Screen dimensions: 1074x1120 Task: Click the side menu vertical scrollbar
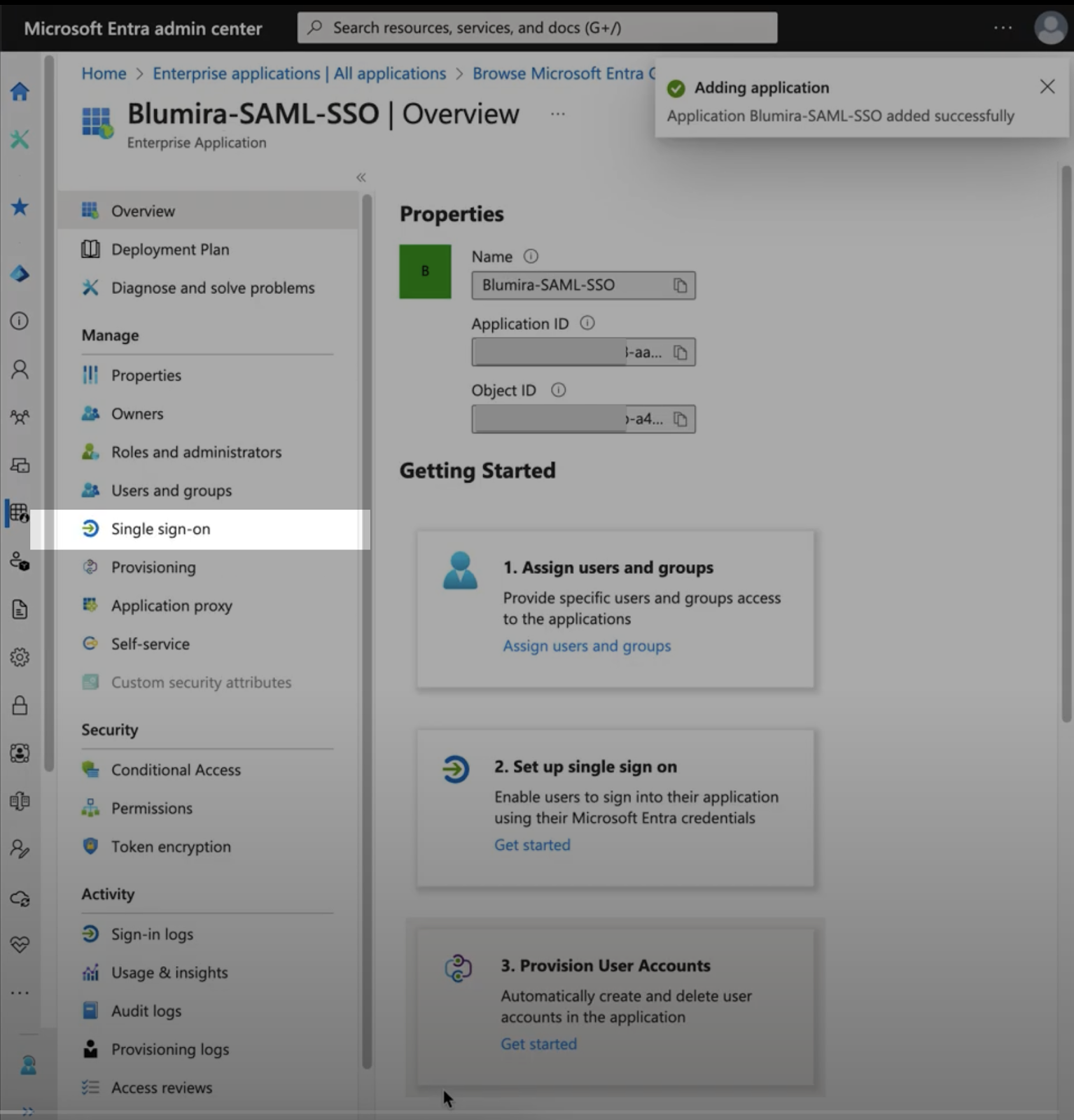[x=366, y=631]
